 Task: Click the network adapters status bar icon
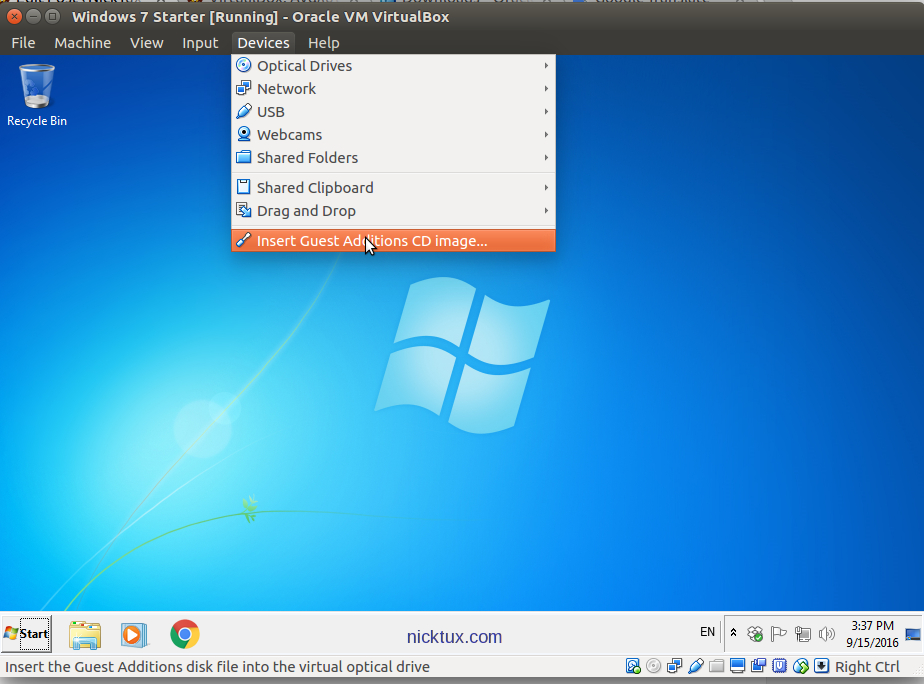tap(674, 667)
